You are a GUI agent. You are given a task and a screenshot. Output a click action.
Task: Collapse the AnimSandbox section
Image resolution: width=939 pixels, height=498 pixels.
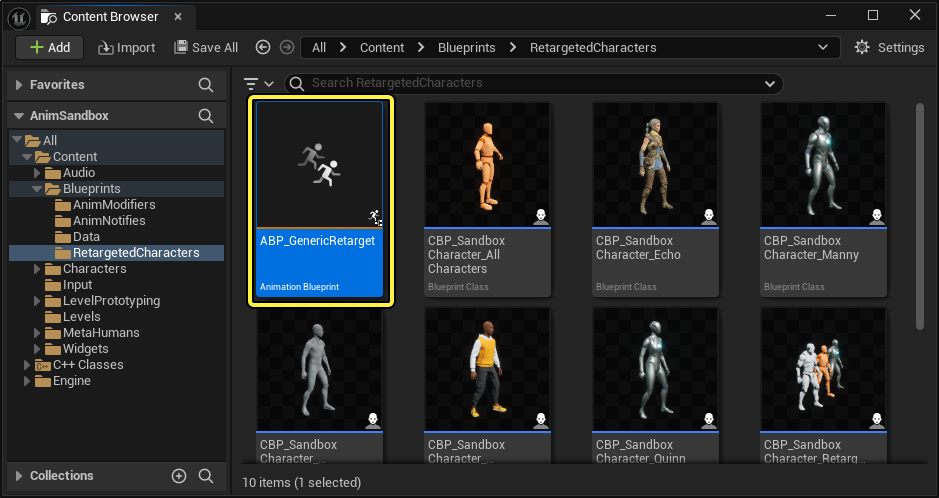pyautogui.click(x=19, y=116)
